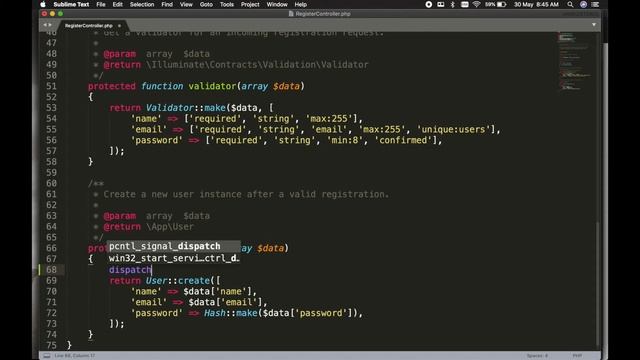Choose win32_start_servi…ctrl_d autocomplete suggestion
The height and width of the screenshot is (360, 640).
pos(174,258)
